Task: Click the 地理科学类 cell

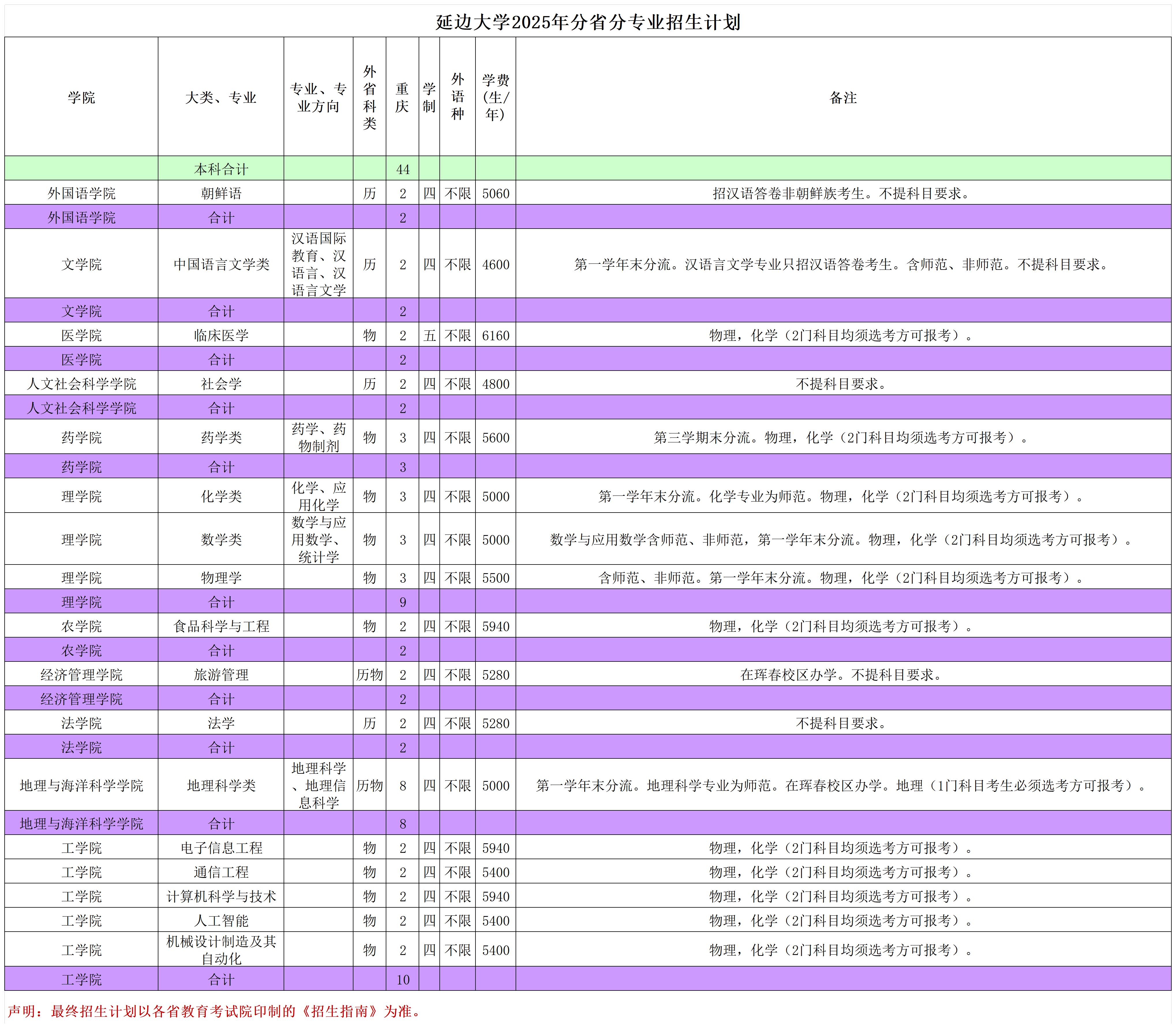Action: (x=221, y=785)
